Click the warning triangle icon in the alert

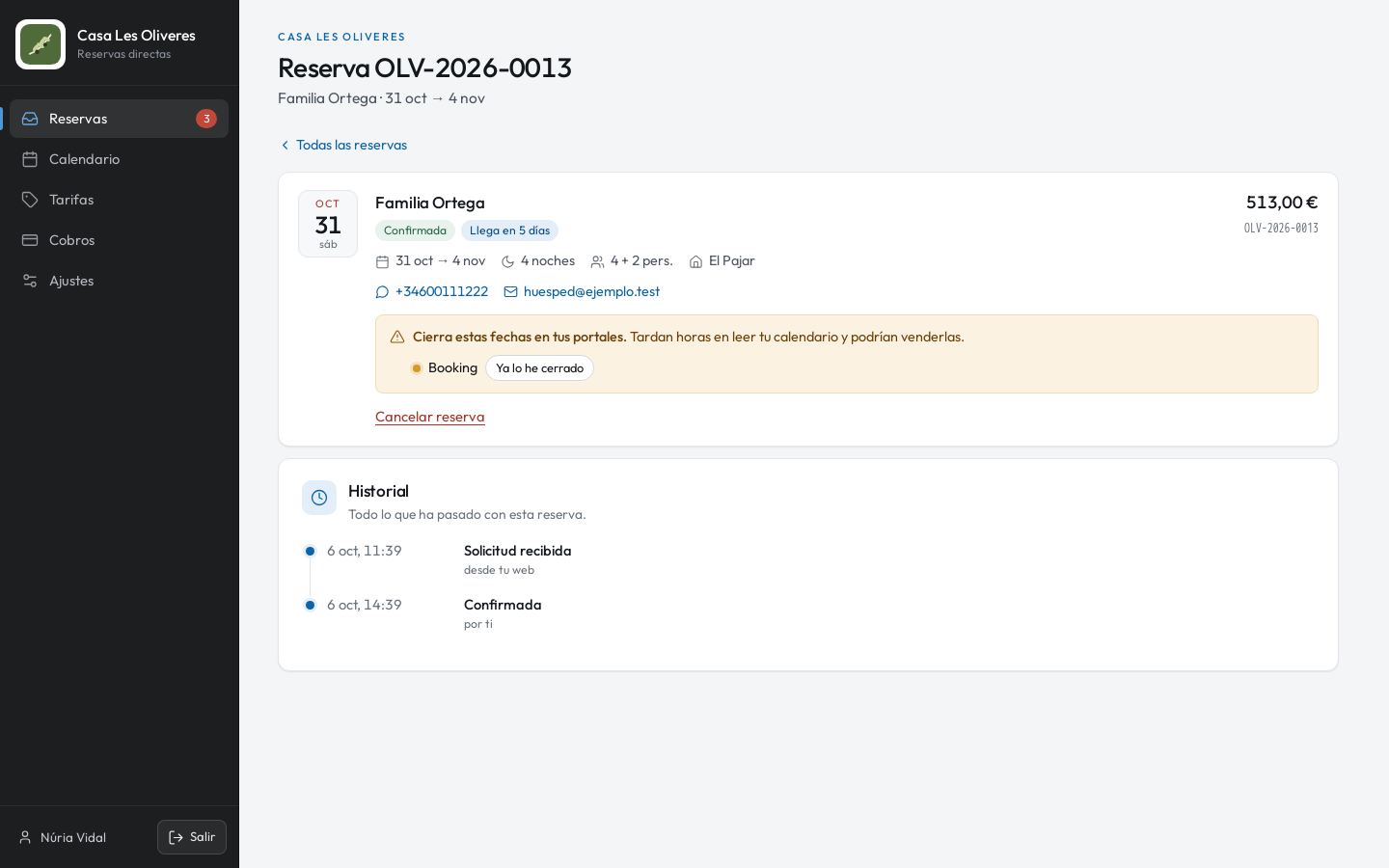[397, 337]
